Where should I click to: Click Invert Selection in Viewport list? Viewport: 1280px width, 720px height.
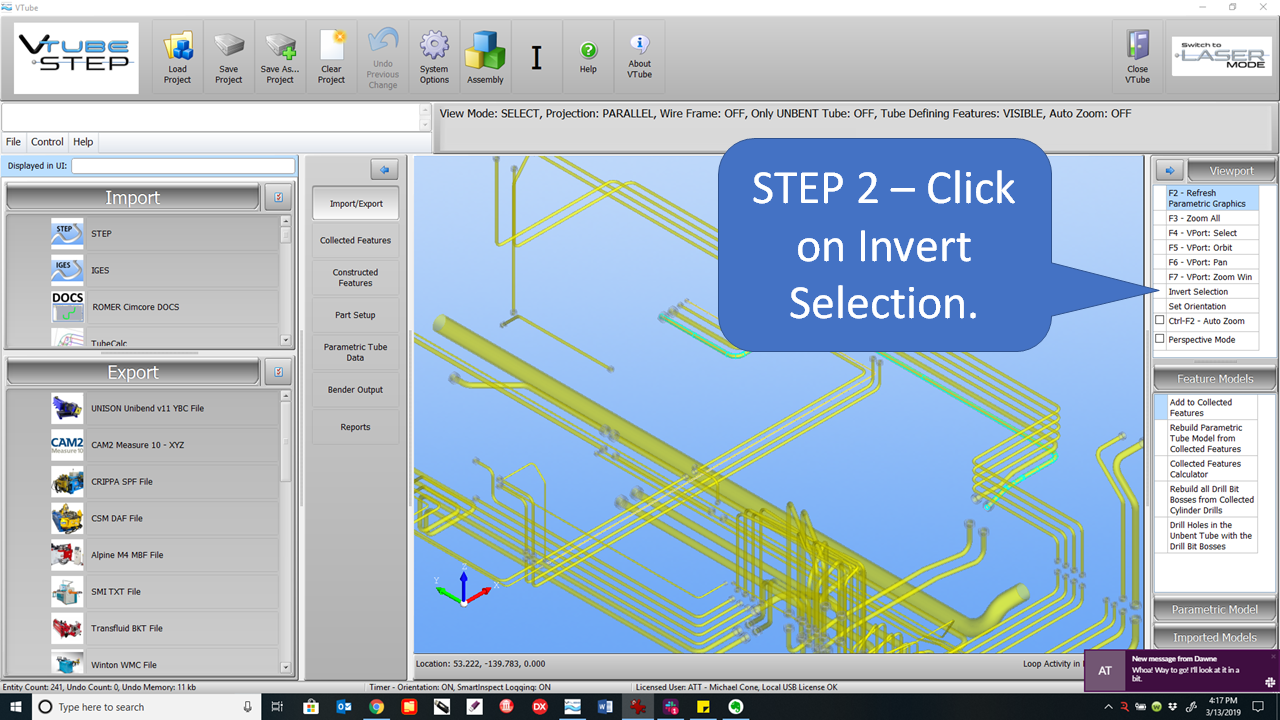pos(1198,292)
